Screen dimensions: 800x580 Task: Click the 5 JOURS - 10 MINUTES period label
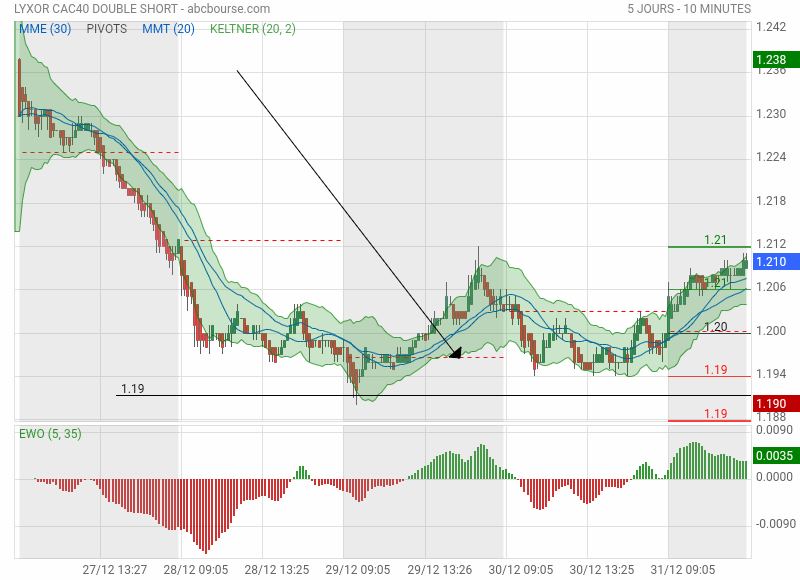689,9
